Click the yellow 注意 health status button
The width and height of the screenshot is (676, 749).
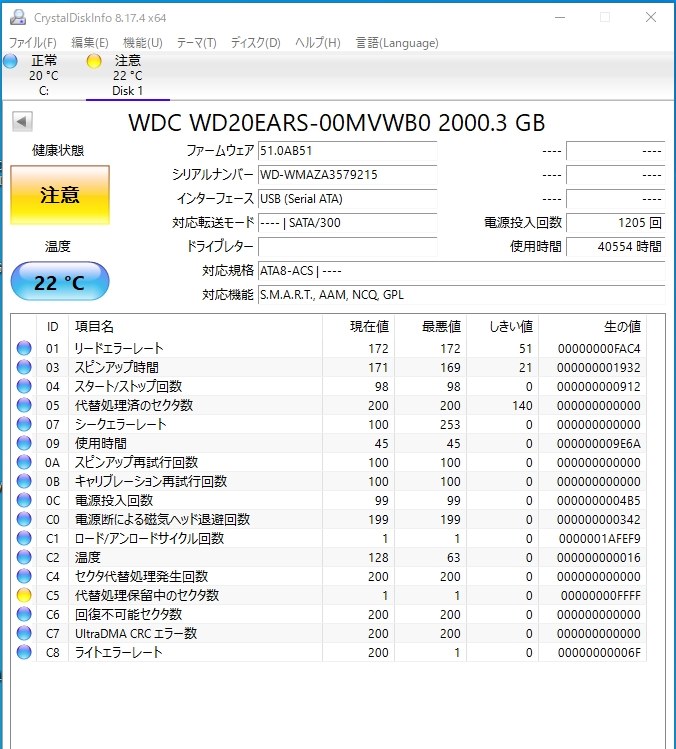[x=60, y=195]
